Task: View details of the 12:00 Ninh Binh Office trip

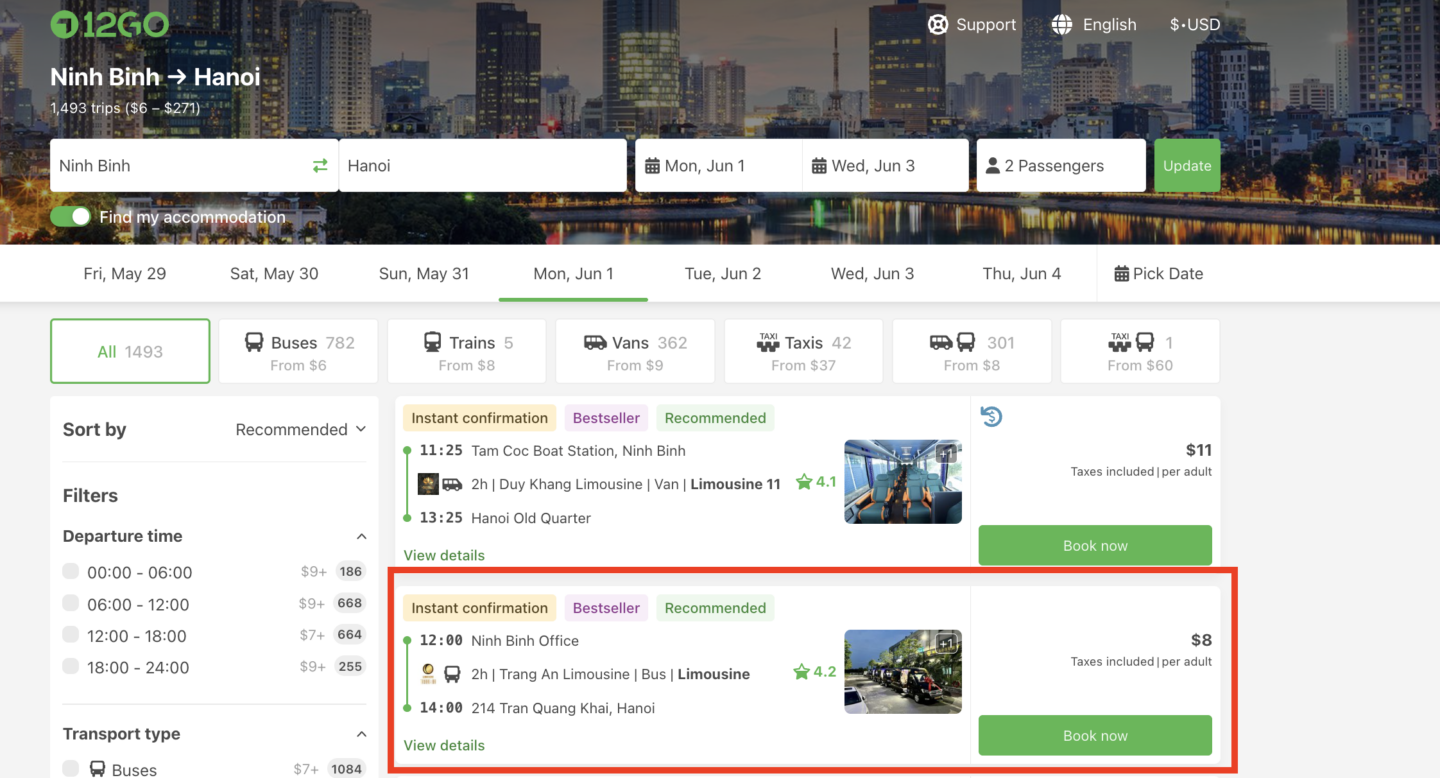Action: (x=444, y=746)
